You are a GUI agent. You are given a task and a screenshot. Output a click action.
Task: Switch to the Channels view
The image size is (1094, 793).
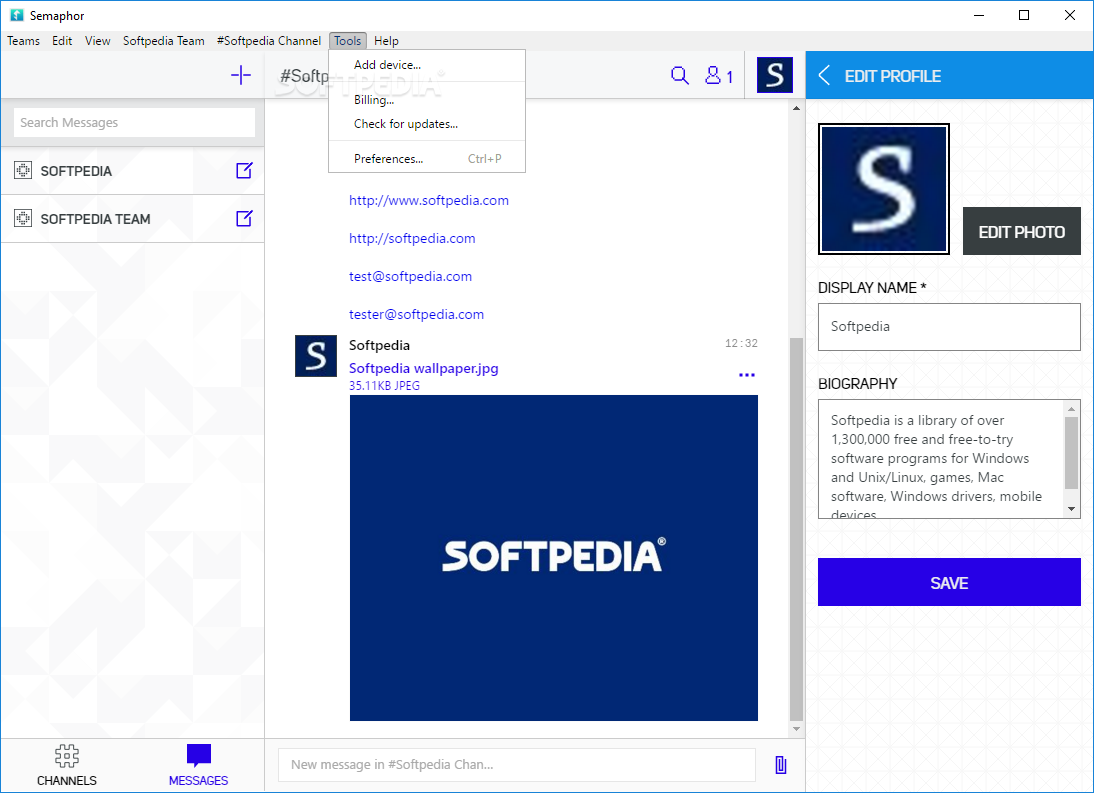[x=67, y=765]
